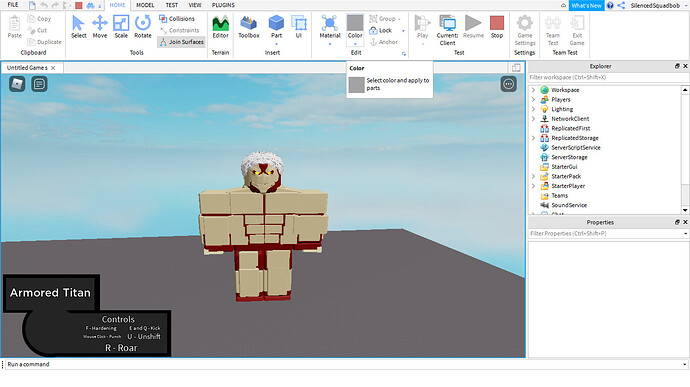Switch to the TEST ribbon tab
The height and width of the screenshot is (387, 690).
point(172,5)
